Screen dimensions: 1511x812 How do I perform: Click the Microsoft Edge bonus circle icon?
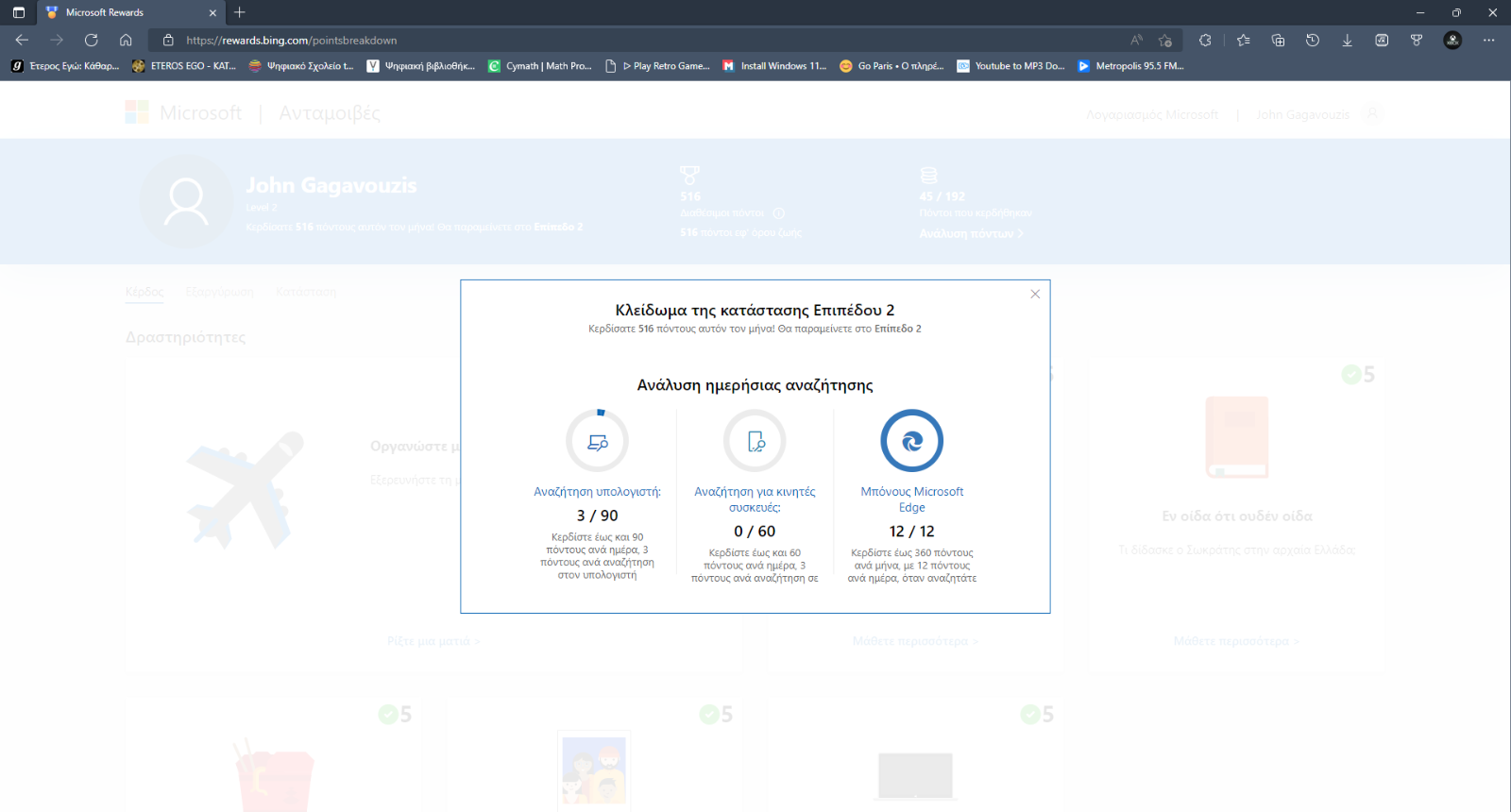click(x=911, y=441)
